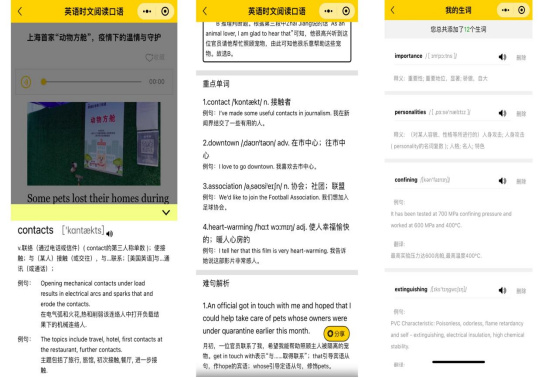
Task: Play audio for confining vocabulary entry
Action: (x=502, y=181)
